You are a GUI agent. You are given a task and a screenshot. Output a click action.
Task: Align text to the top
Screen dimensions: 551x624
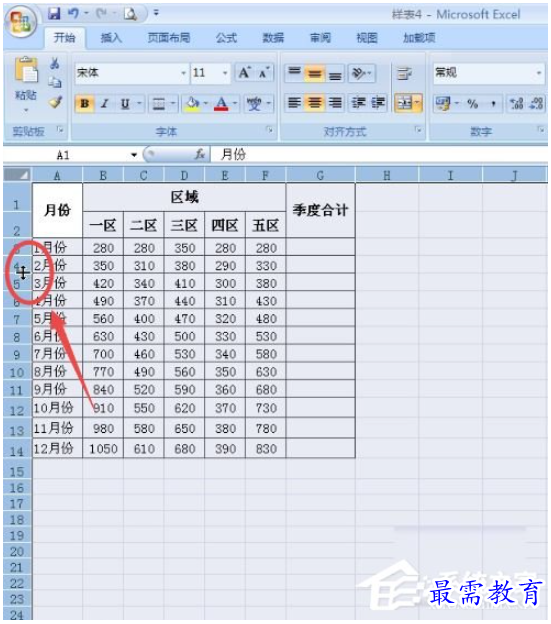pyautogui.click(x=294, y=73)
